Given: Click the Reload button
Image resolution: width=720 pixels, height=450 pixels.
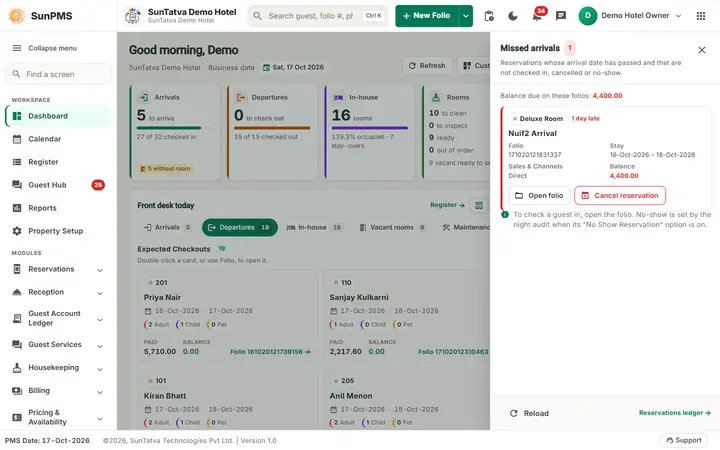Looking at the screenshot, I should click(529, 413).
